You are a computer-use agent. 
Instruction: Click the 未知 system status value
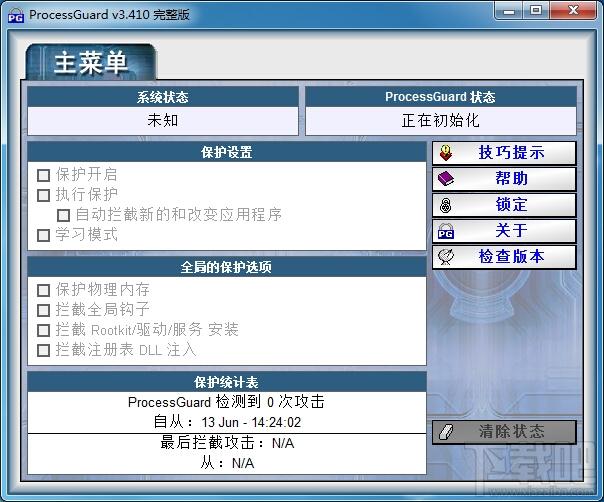163,121
